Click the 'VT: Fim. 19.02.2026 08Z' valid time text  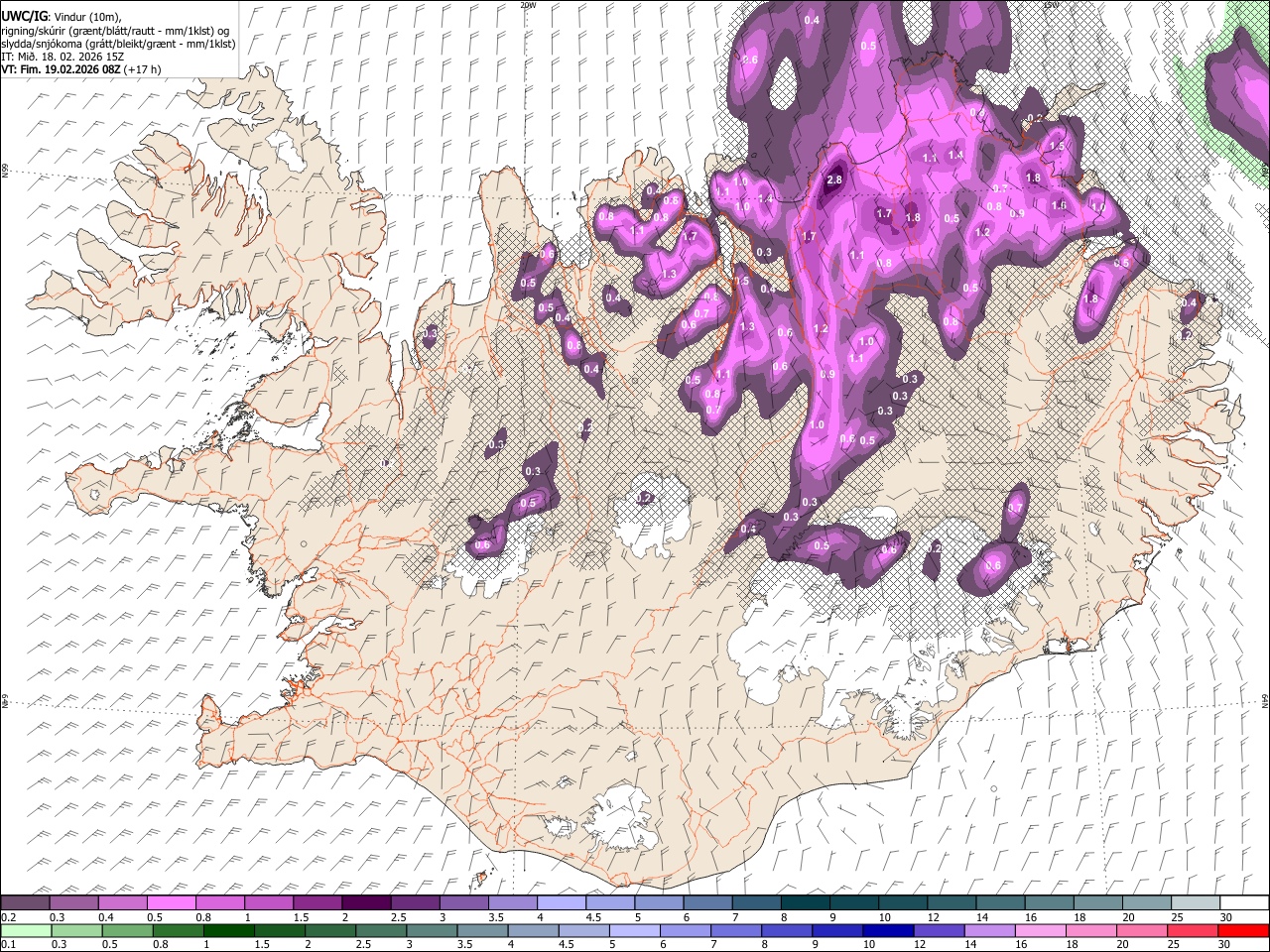pos(61,69)
